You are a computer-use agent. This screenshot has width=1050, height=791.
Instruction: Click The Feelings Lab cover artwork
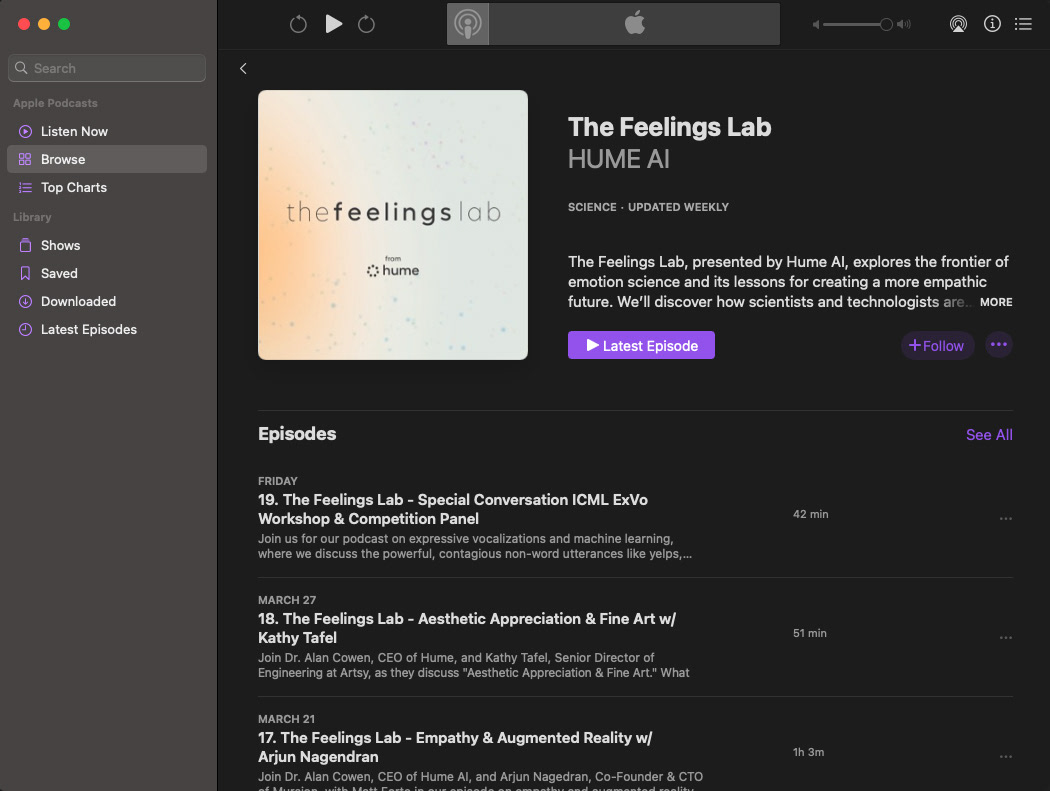tap(393, 225)
